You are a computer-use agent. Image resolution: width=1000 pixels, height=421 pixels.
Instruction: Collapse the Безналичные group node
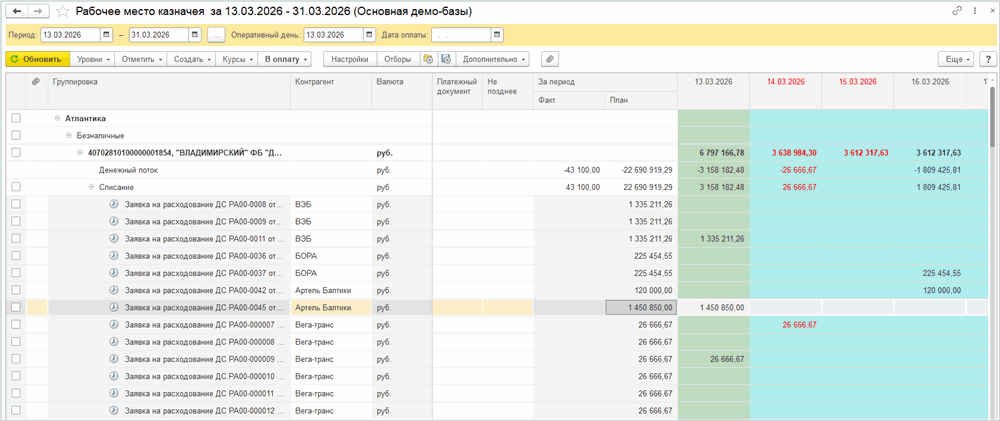click(69, 135)
